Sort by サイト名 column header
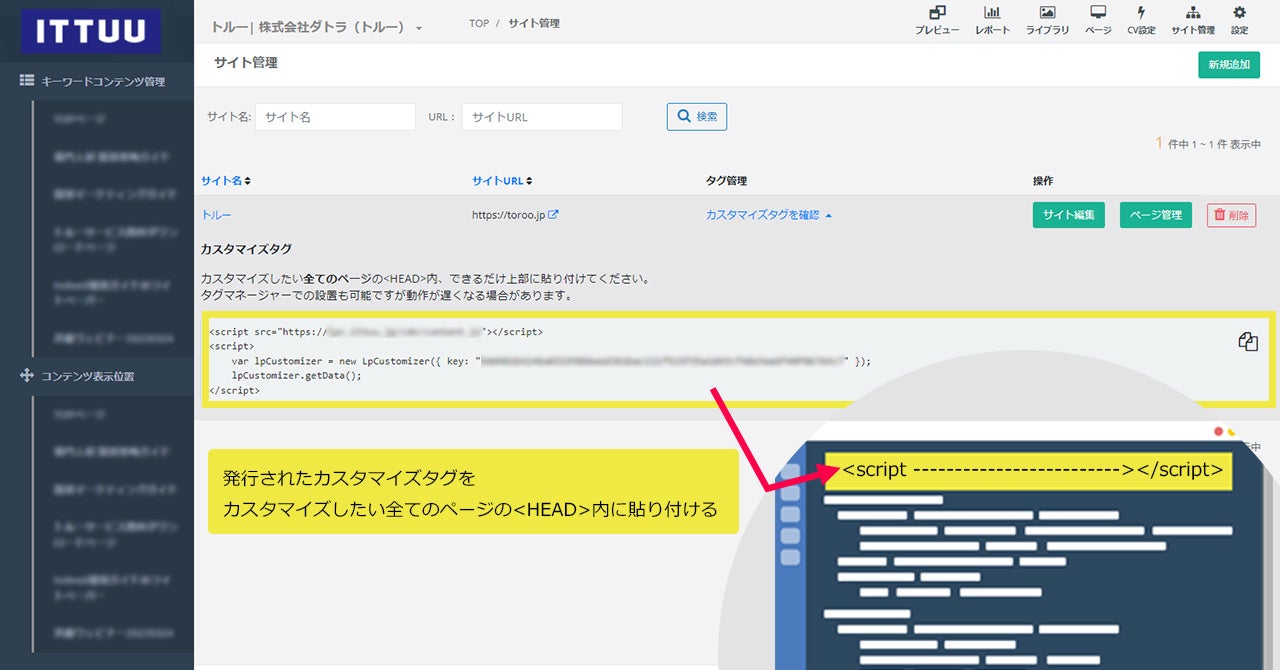 pos(226,181)
